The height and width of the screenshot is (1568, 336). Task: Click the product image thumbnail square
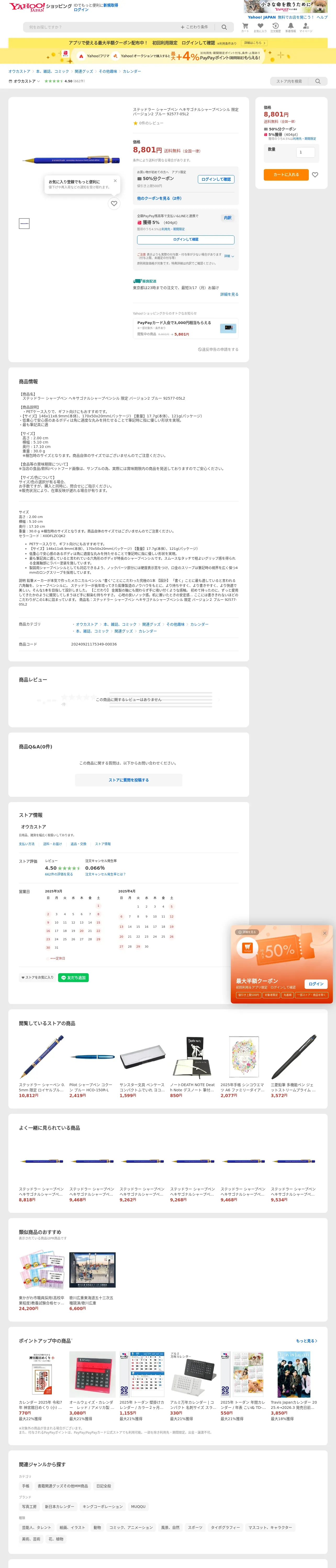click(24, 223)
